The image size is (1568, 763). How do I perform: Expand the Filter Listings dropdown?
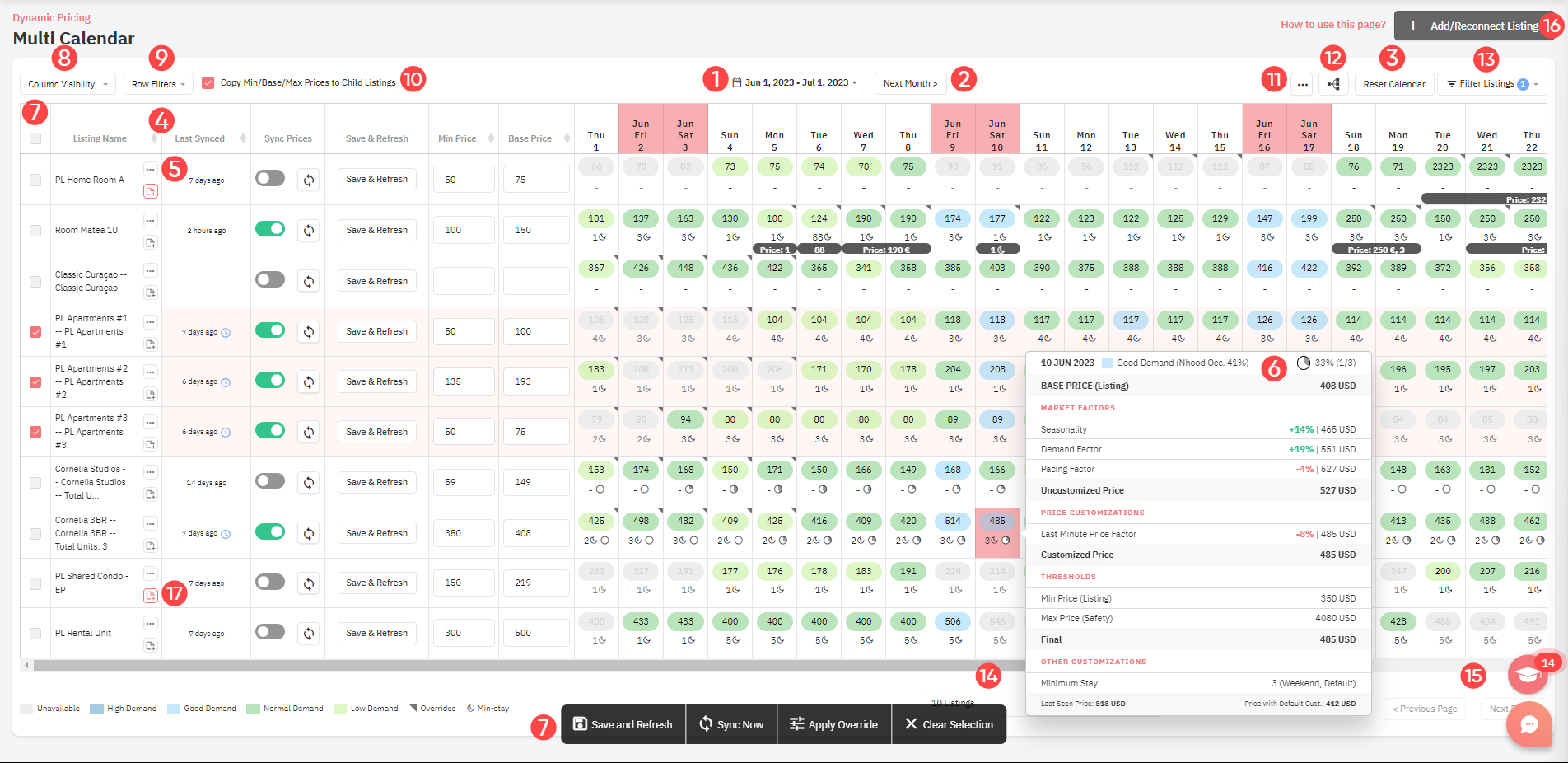(x=1491, y=83)
